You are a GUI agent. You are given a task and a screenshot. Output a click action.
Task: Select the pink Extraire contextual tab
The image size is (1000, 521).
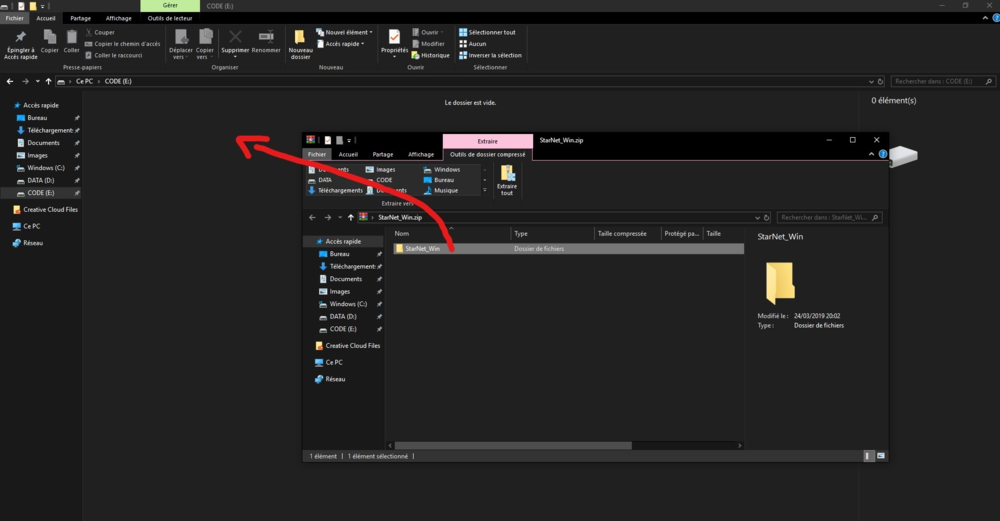488,141
